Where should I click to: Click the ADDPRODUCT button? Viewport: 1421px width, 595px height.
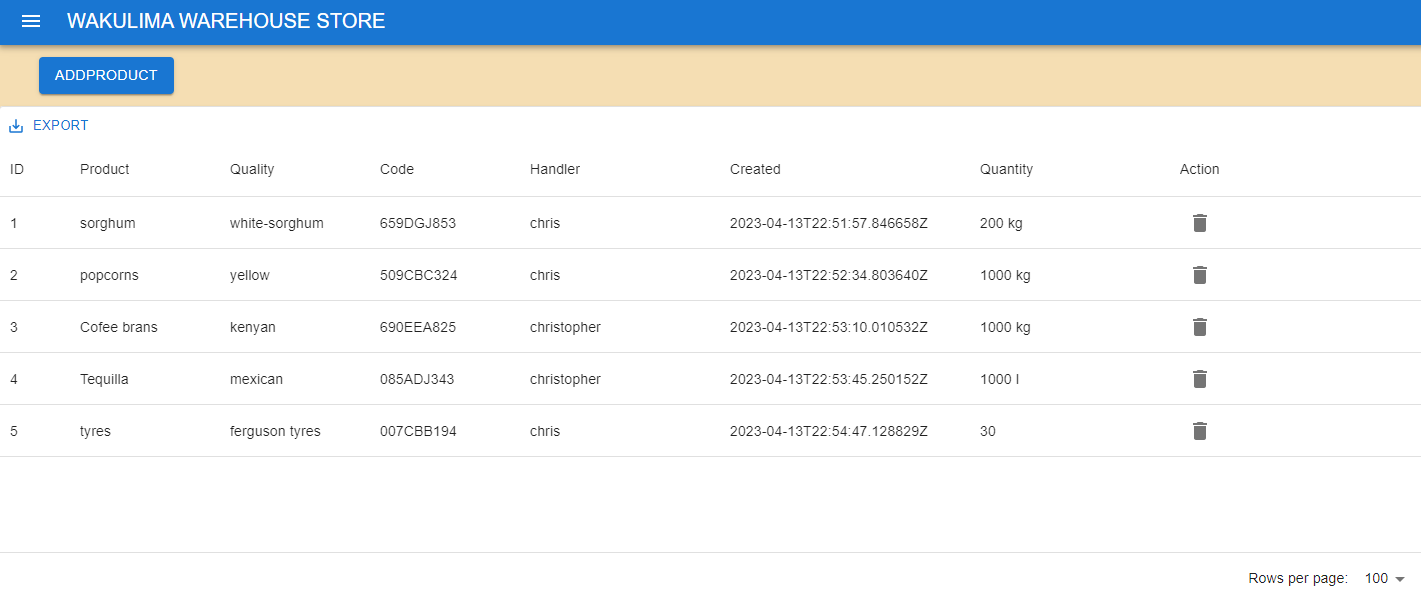106,75
